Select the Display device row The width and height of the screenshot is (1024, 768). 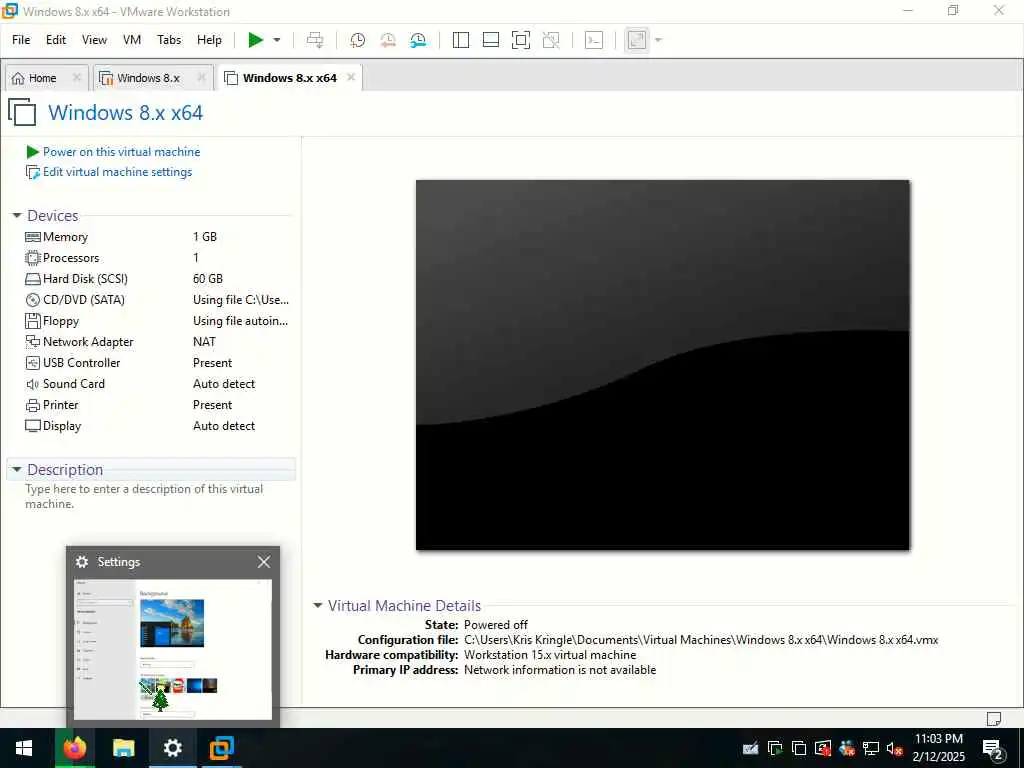point(157,426)
